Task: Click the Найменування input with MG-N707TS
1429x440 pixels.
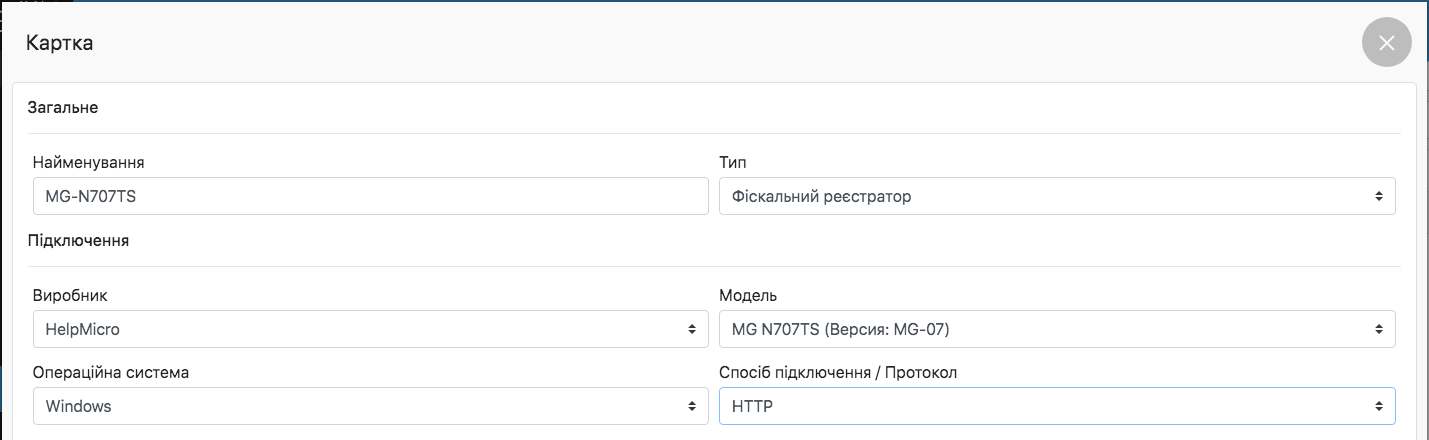Action: (x=370, y=197)
